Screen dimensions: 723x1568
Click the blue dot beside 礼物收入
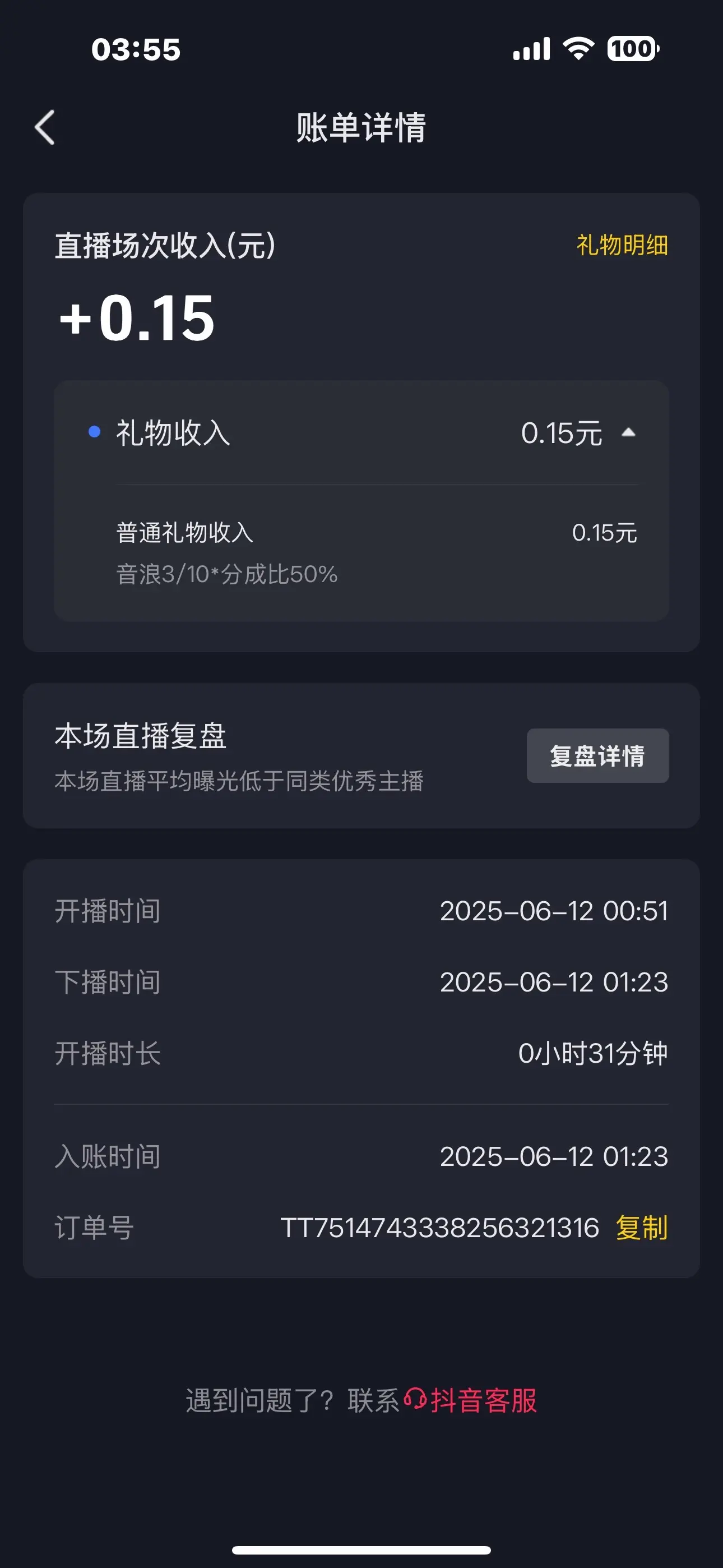tap(94, 432)
